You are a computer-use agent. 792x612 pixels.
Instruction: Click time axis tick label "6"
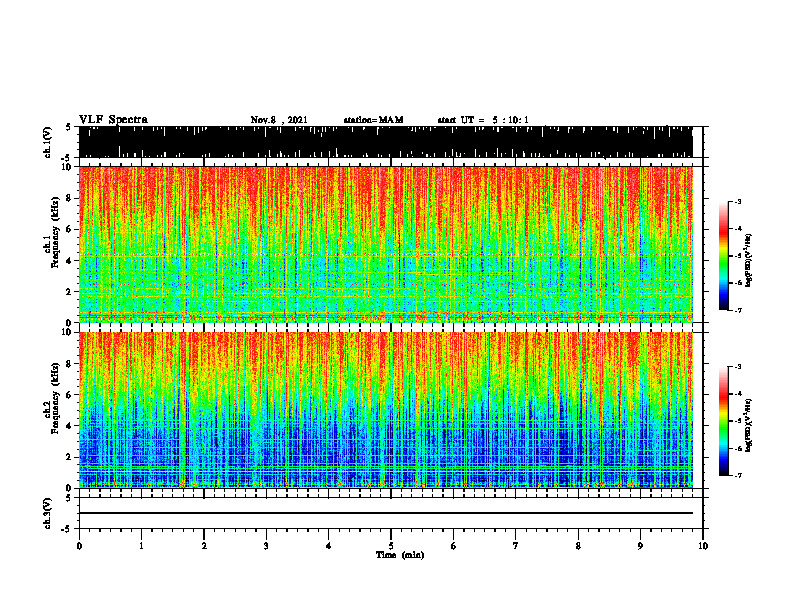click(454, 546)
